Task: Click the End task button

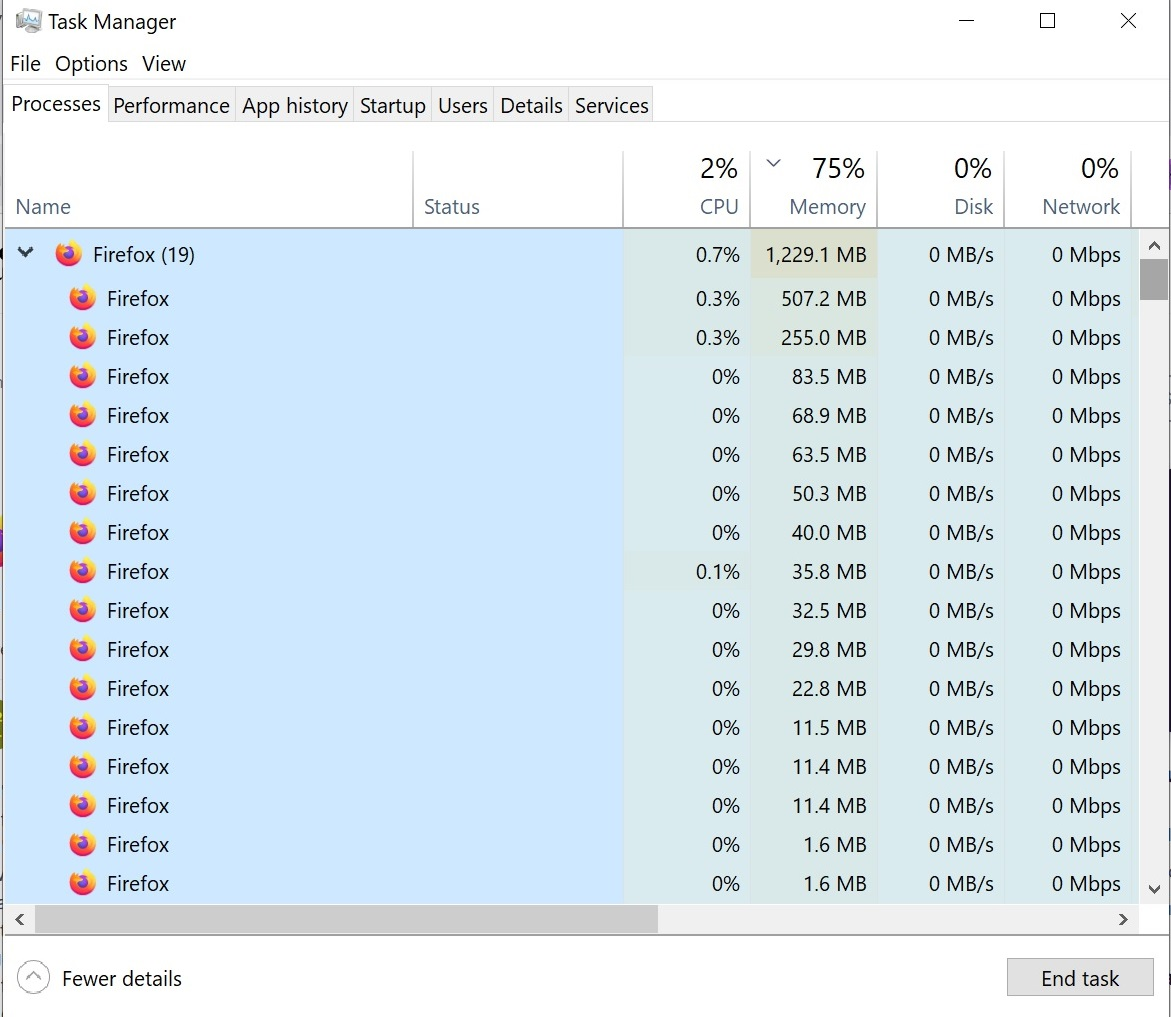Action: click(x=1079, y=978)
